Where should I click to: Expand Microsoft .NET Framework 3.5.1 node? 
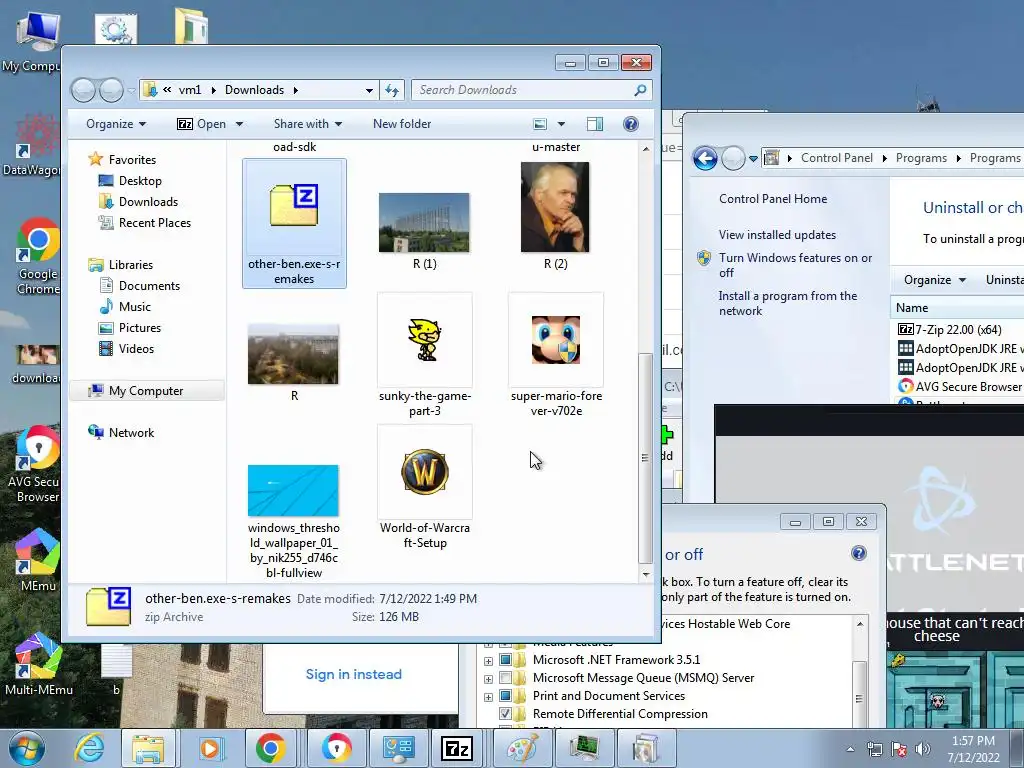(488, 661)
